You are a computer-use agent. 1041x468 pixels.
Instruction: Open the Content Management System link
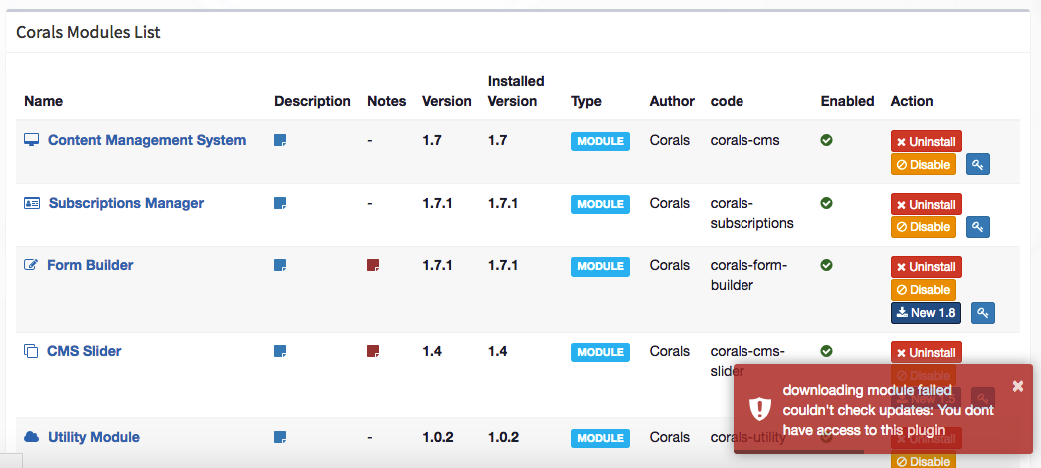pos(147,140)
